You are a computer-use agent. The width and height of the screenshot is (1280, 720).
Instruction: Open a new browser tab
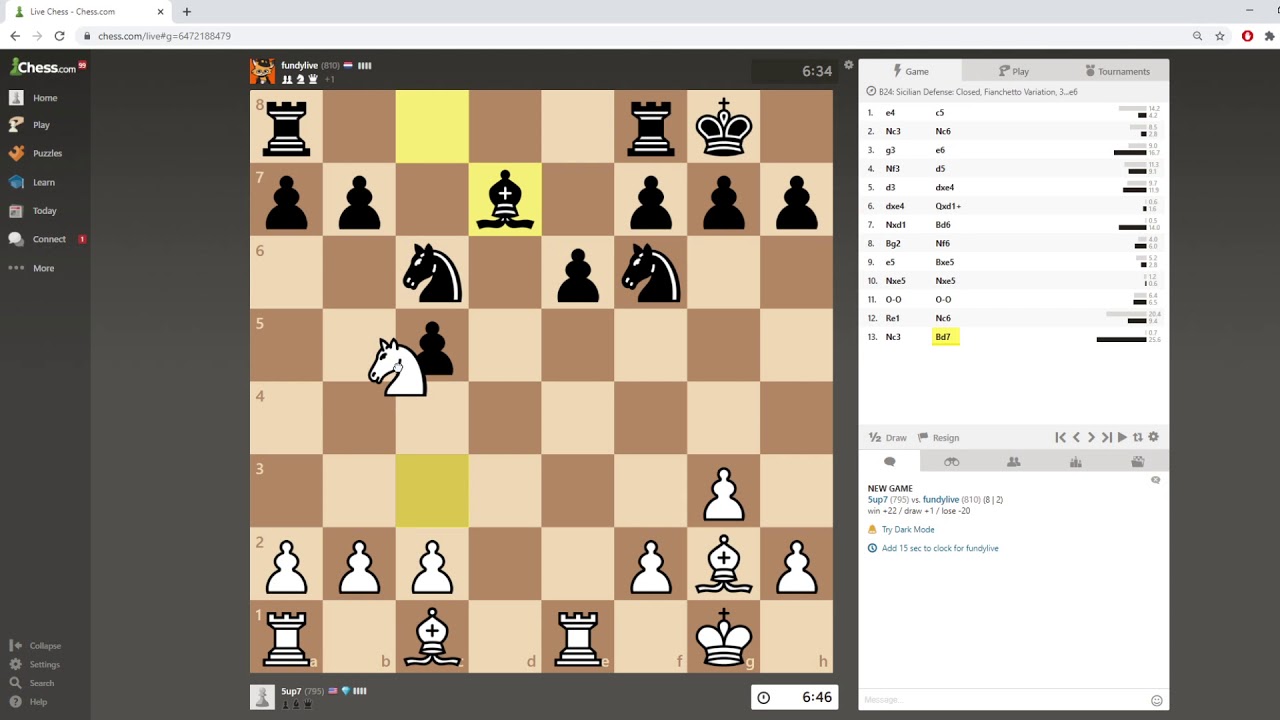186,12
